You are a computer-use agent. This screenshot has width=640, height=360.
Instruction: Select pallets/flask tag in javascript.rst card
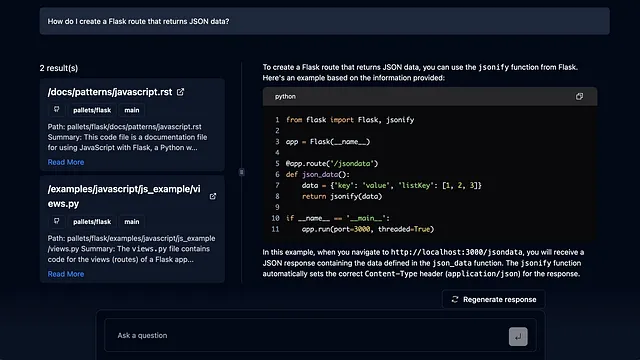pyautogui.click(x=92, y=110)
